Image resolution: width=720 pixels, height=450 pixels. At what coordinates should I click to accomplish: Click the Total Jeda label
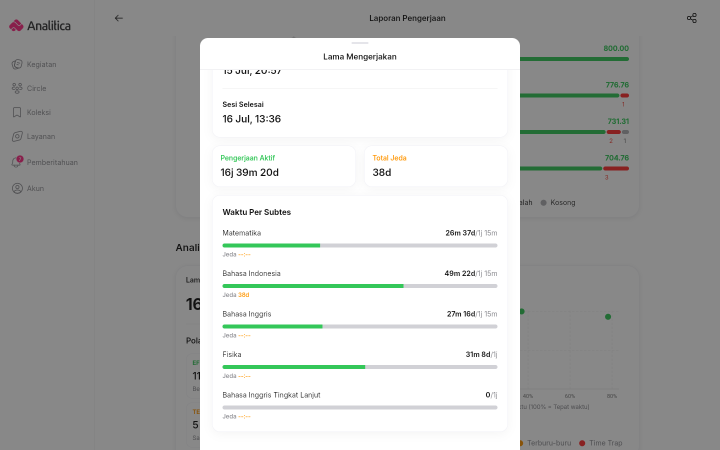(389, 158)
